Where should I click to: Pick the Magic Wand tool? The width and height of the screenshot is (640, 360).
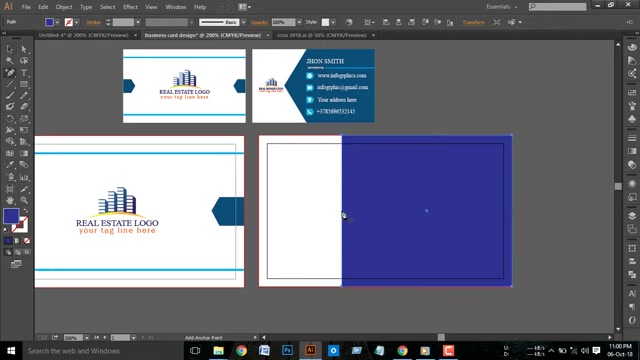pyautogui.click(x=10, y=61)
